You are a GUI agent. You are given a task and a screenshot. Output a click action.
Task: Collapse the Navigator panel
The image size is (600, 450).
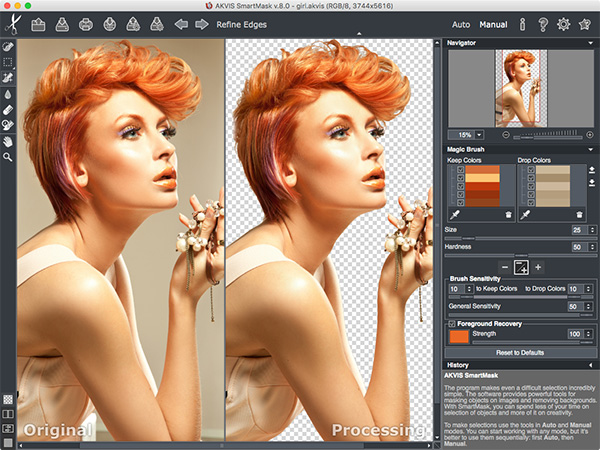coord(590,44)
